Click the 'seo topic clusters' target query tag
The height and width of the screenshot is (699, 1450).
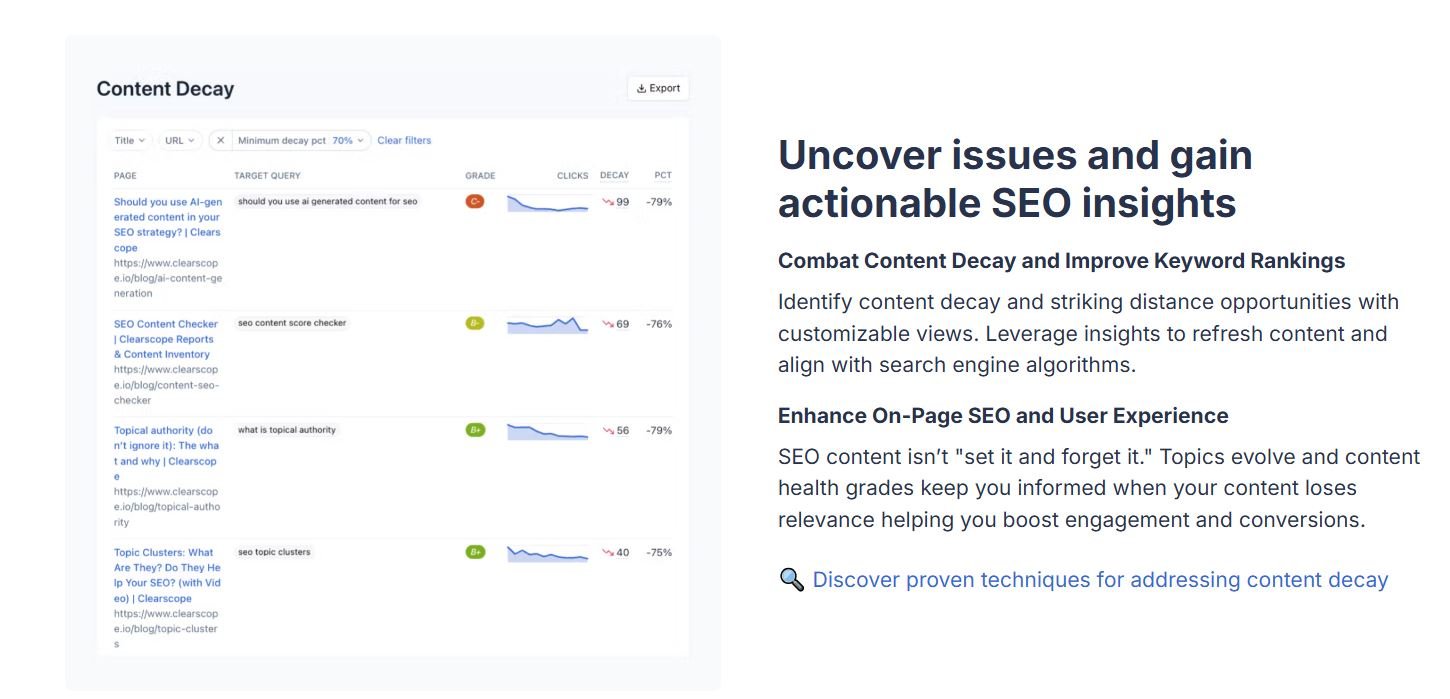point(274,552)
